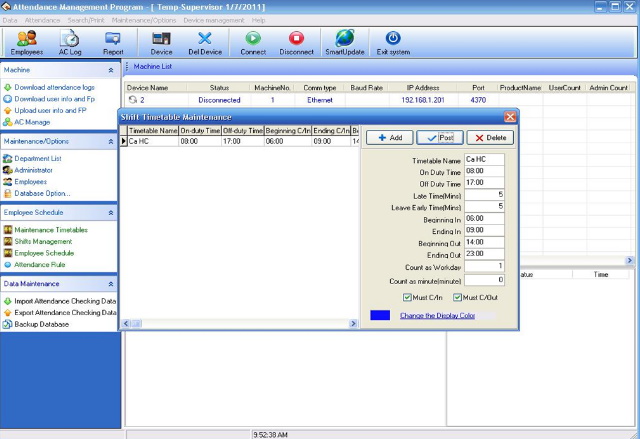Click the Department List icon
The image size is (640, 439).
[x=7, y=158]
